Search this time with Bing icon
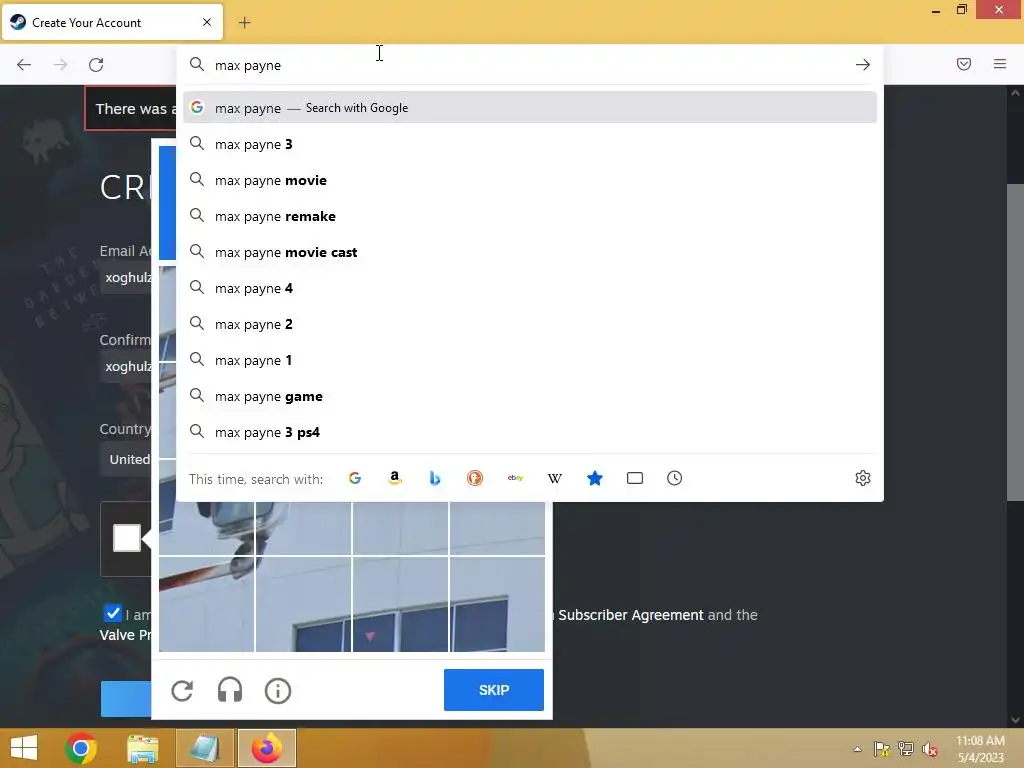This screenshot has width=1024, height=768. [435, 478]
